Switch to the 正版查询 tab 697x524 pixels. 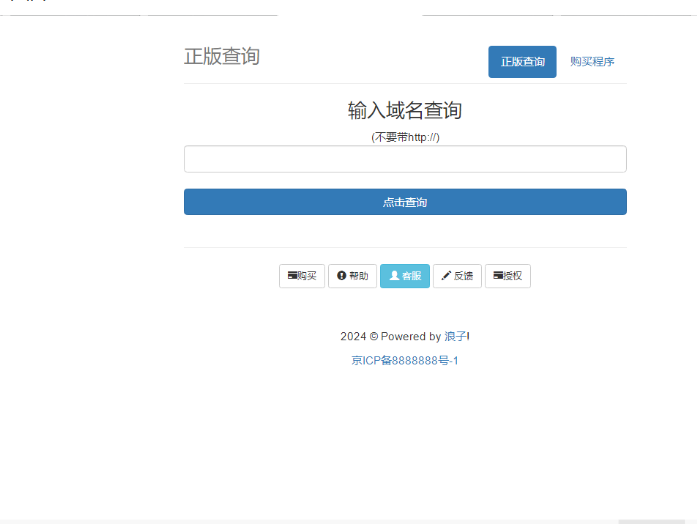(x=522, y=62)
